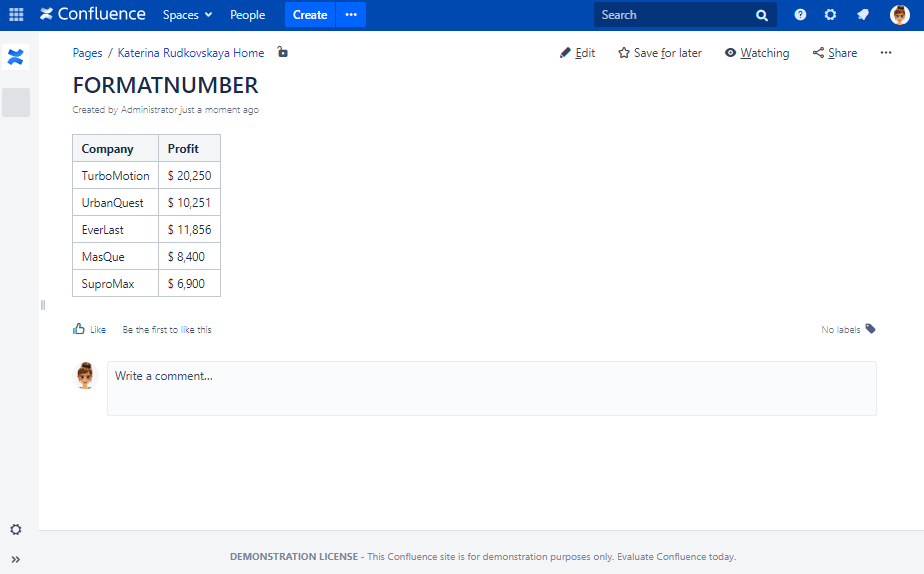Toggle Watching for this page
Viewport: 924px width, 574px height.
click(x=757, y=53)
